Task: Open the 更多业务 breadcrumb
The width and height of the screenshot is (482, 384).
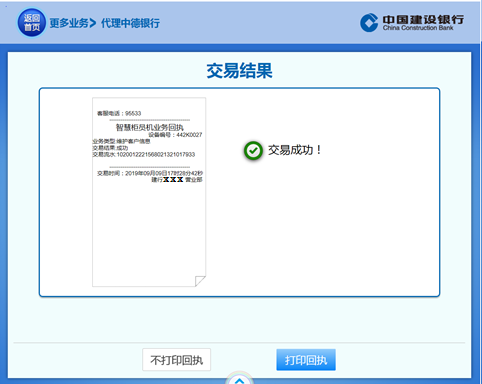Action: (69, 23)
